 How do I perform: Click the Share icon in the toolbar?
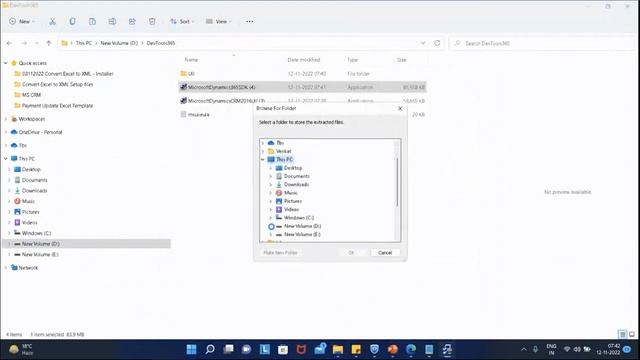[132, 21]
